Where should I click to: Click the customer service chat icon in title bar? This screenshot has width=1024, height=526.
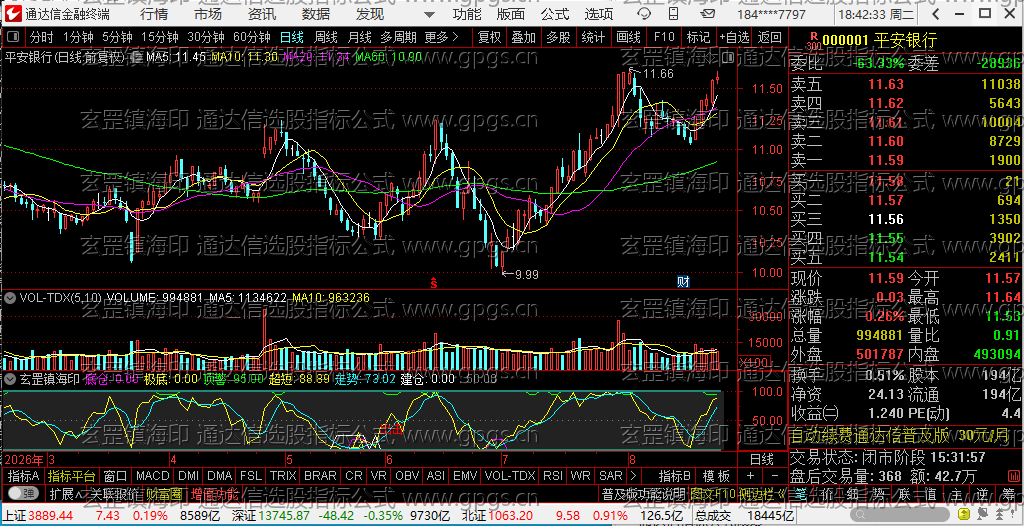[644, 14]
